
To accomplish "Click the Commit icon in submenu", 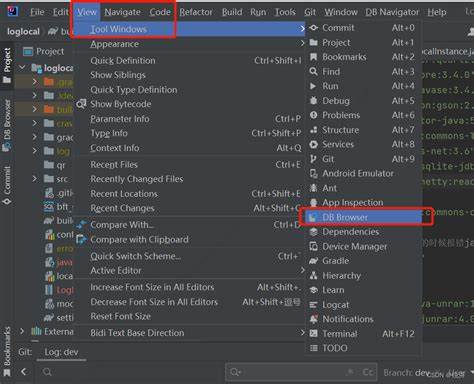I will (313, 28).
